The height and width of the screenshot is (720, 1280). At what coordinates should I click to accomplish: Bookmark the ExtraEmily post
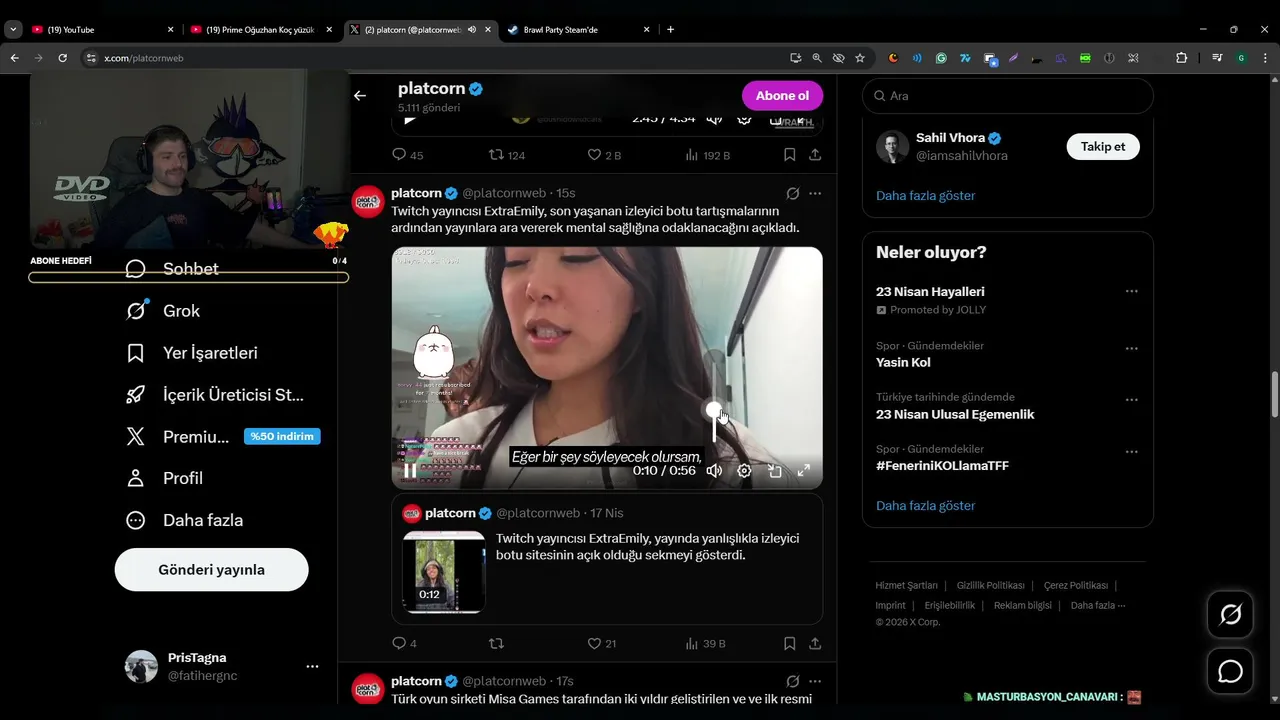[x=789, y=643]
